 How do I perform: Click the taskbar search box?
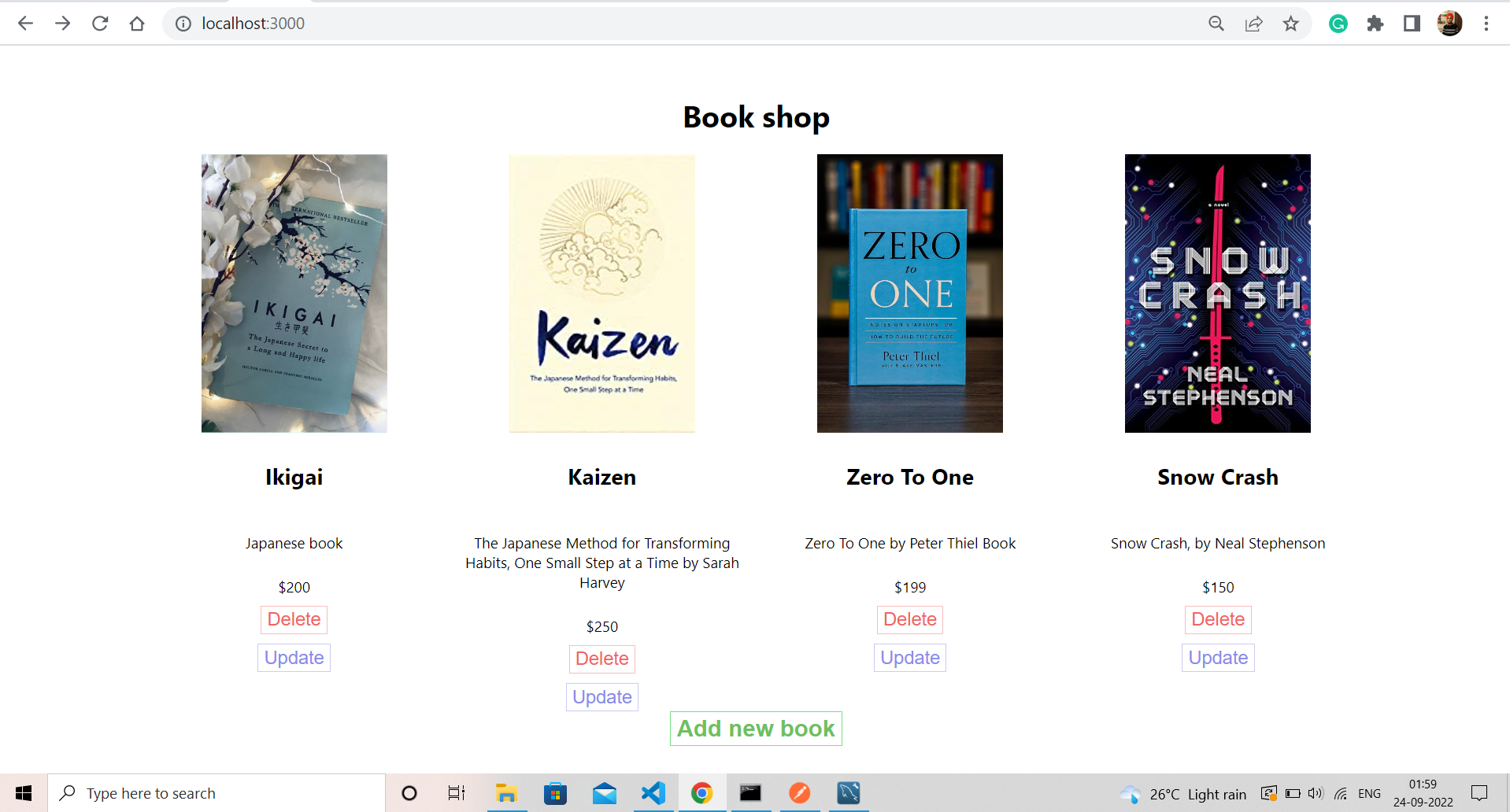pyautogui.click(x=217, y=793)
